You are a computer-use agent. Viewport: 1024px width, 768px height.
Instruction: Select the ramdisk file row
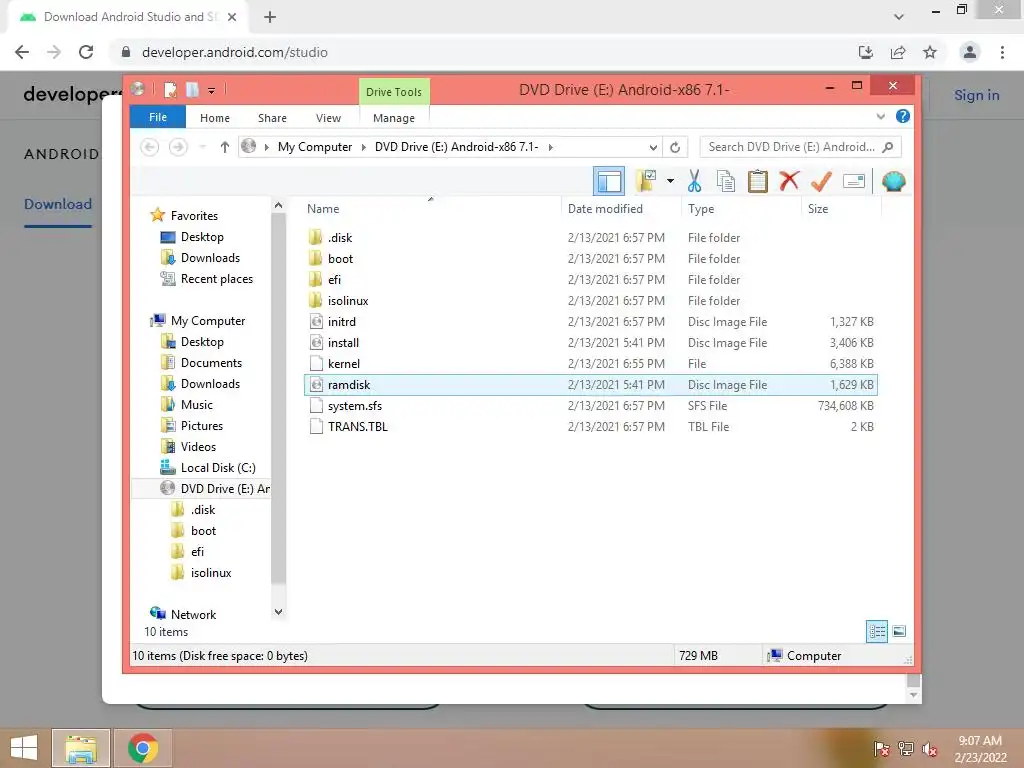pos(591,385)
